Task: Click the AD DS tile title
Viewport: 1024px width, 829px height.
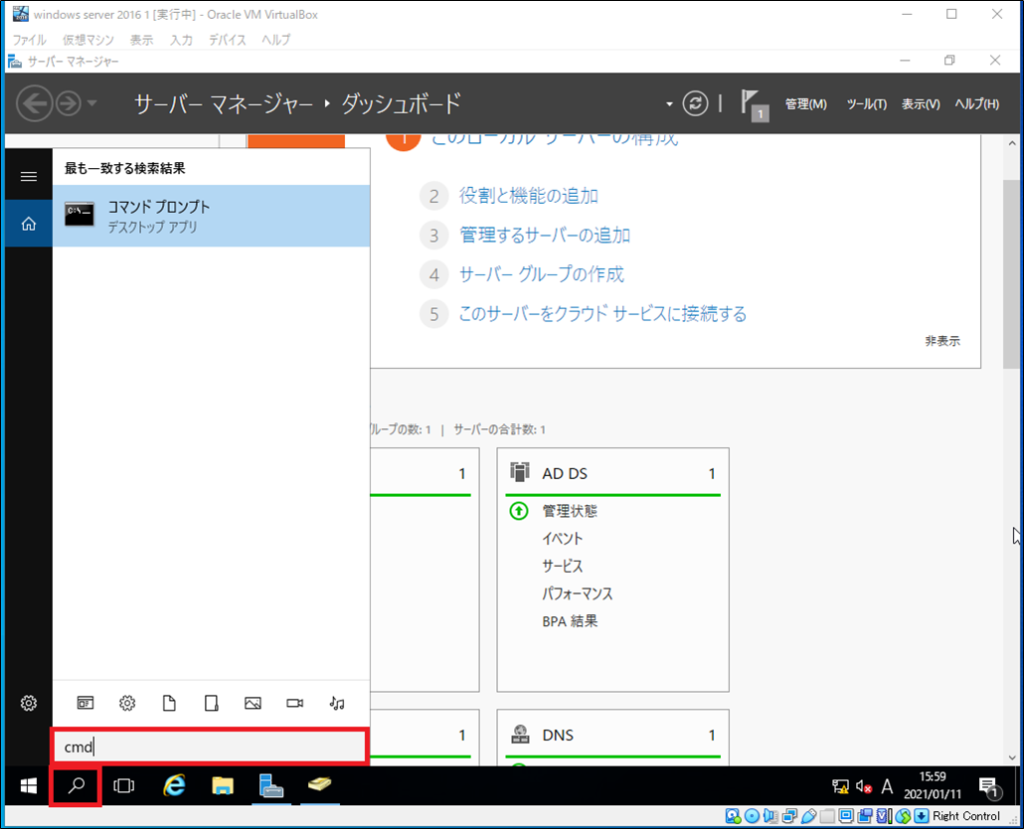Action: (x=565, y=474)
